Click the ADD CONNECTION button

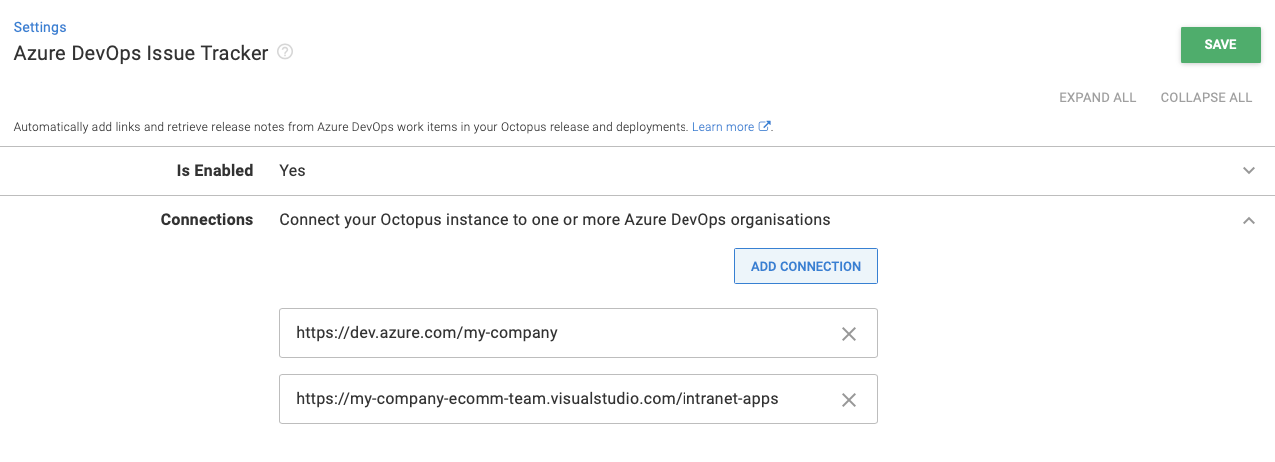coord(805,266)
